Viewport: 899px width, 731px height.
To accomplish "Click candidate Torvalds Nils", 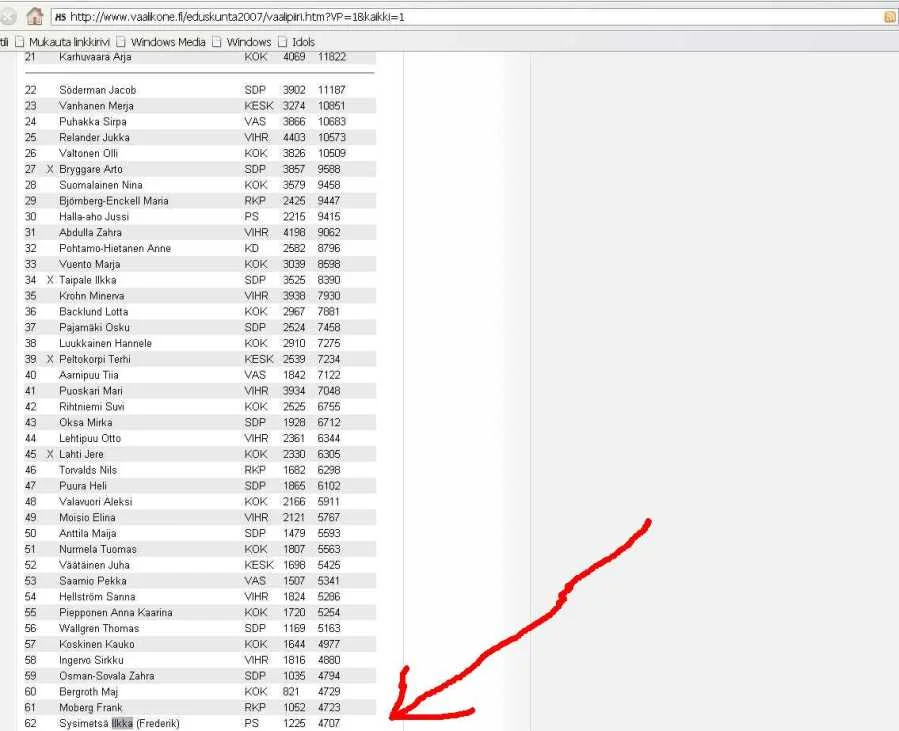I will click(88, 470).
